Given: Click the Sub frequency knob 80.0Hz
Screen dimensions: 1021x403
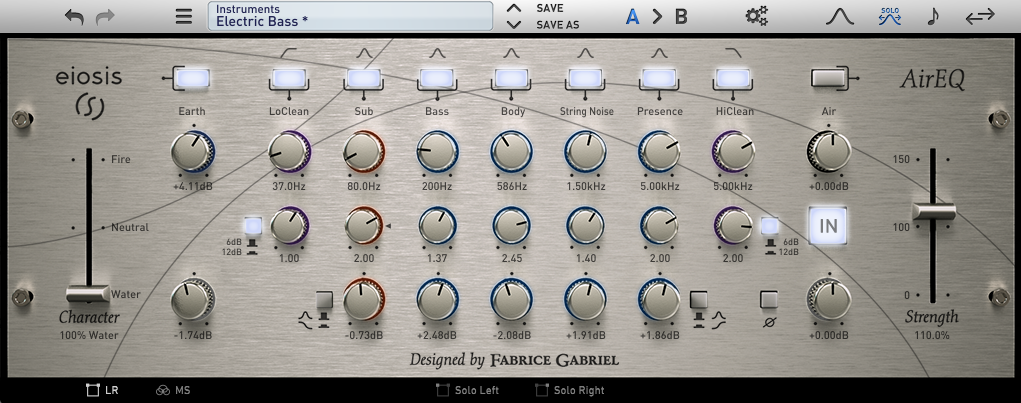Looking at the screenshot, I should [363, 152].
